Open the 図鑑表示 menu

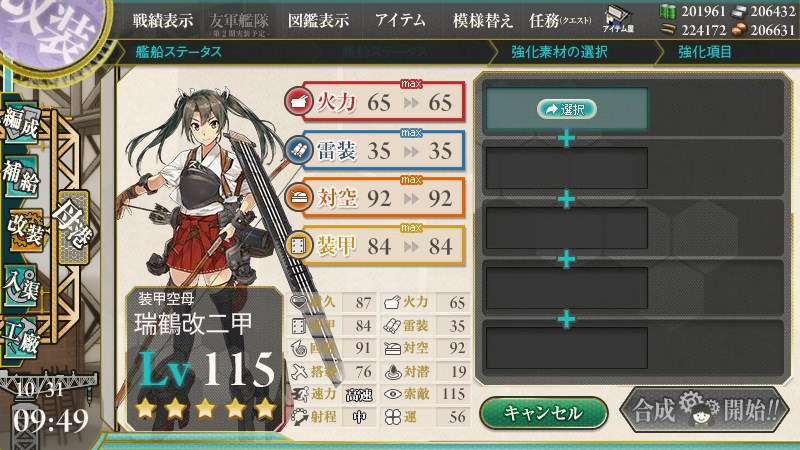pyautogui.click(x=318, y=20)
